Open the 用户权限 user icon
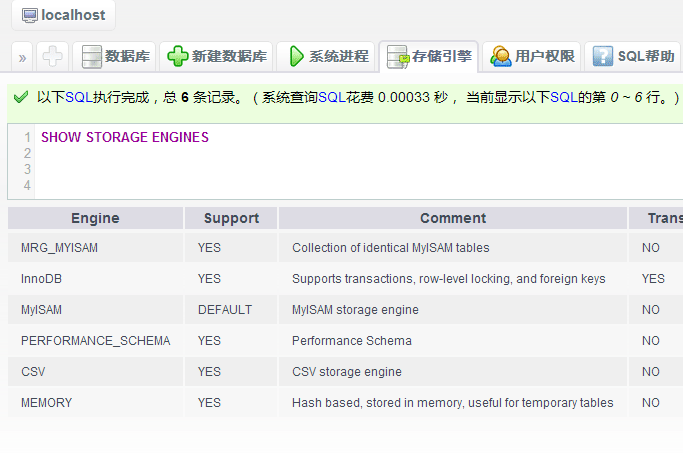Image resolution: width=683 pixels, height=453 pixels. [501, 56]
